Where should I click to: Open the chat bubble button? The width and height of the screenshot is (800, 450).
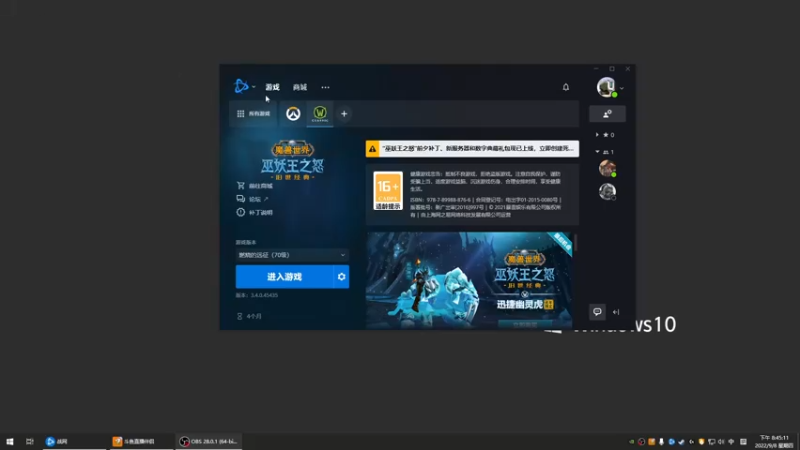(597, 312)
